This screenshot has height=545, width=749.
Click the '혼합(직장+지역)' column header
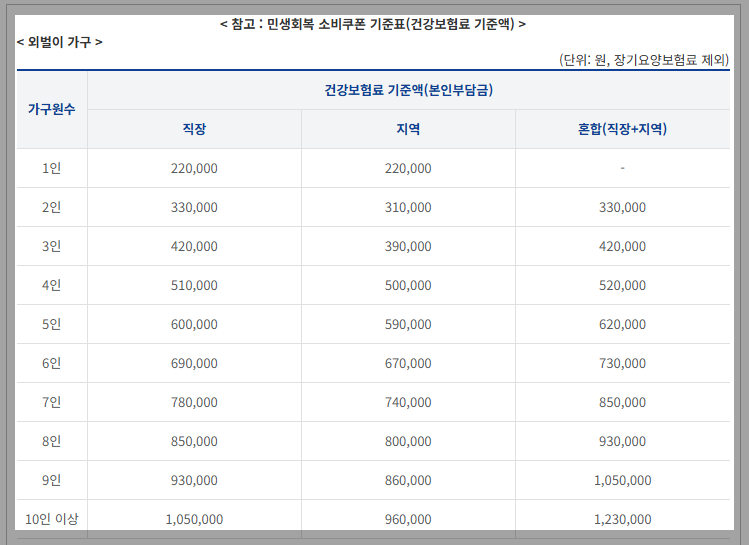point(622,129)
